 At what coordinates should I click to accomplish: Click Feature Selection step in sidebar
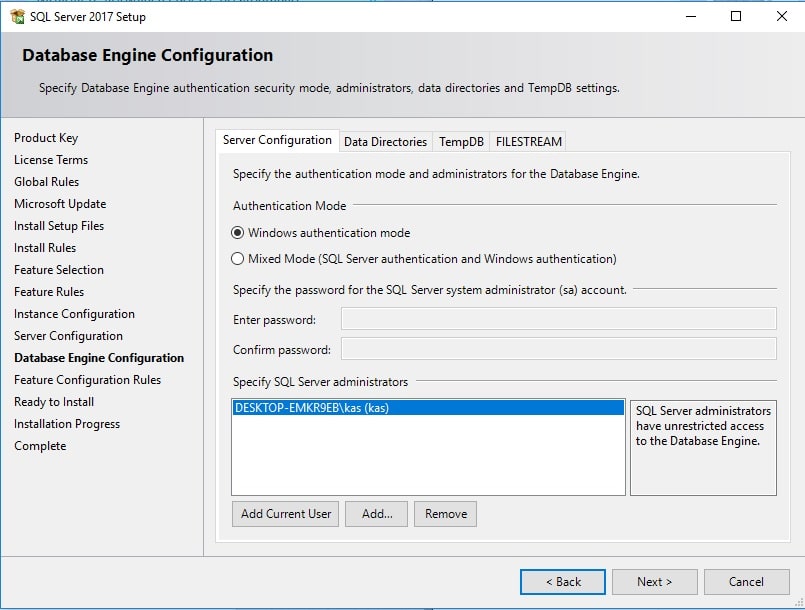(x=59, y=270)
